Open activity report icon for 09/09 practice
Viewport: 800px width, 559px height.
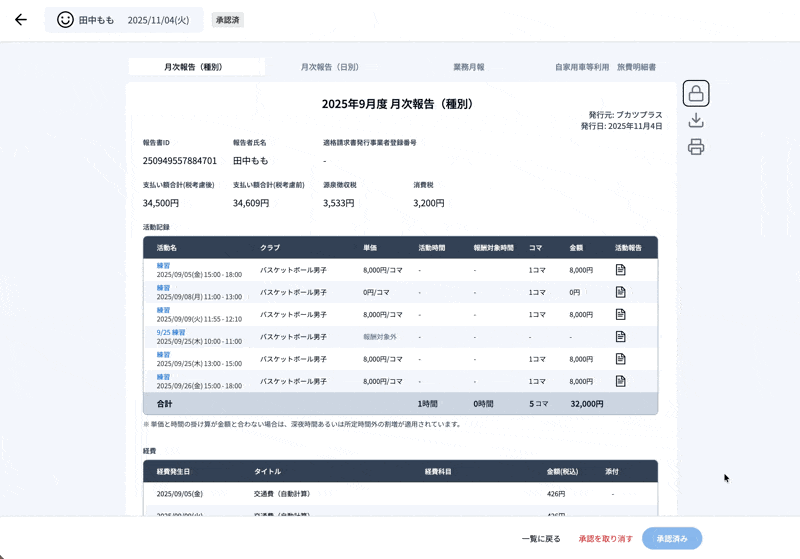click(x=620, y=314)
